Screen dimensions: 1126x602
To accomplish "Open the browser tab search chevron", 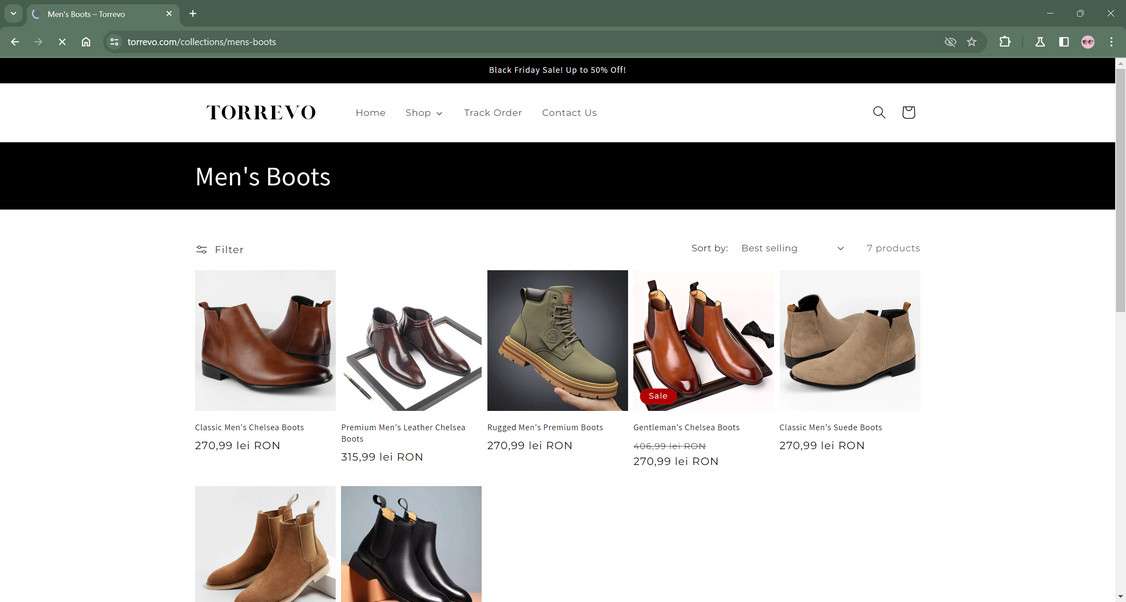I will [x=13, y=14].
